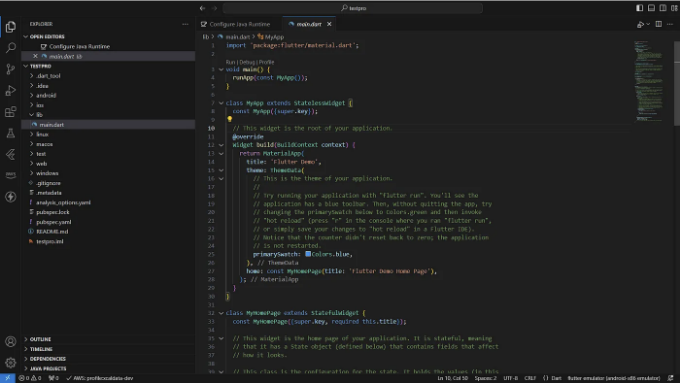Open the Extensions view
Image resolution: width=680 pixels, height=383 pixels.
click(x=10, y=112)
